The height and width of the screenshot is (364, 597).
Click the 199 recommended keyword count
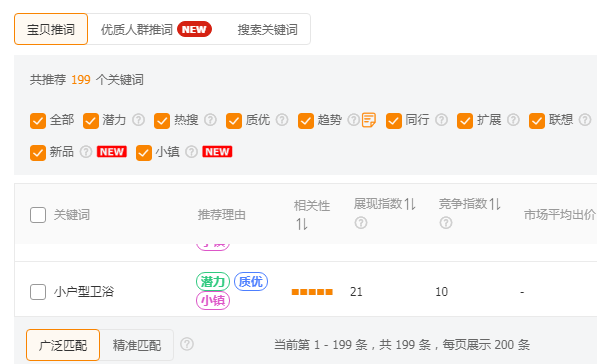(81, 80)
